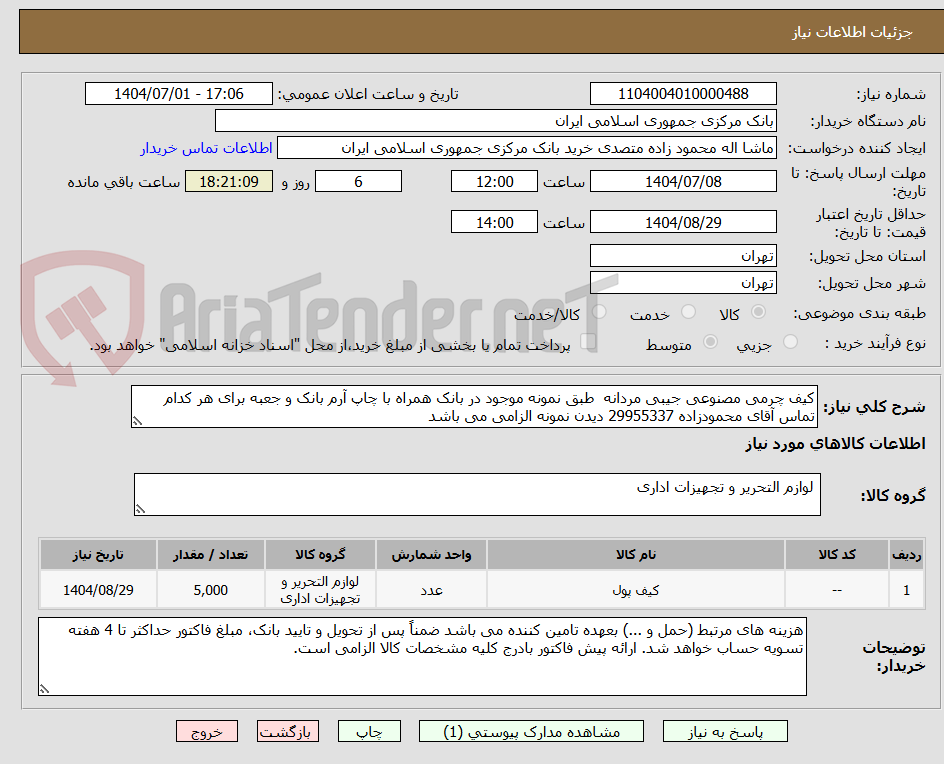Viewport: 944px width, 764px height.
Task: Click the days field showing 6
Action: [358, 181]
